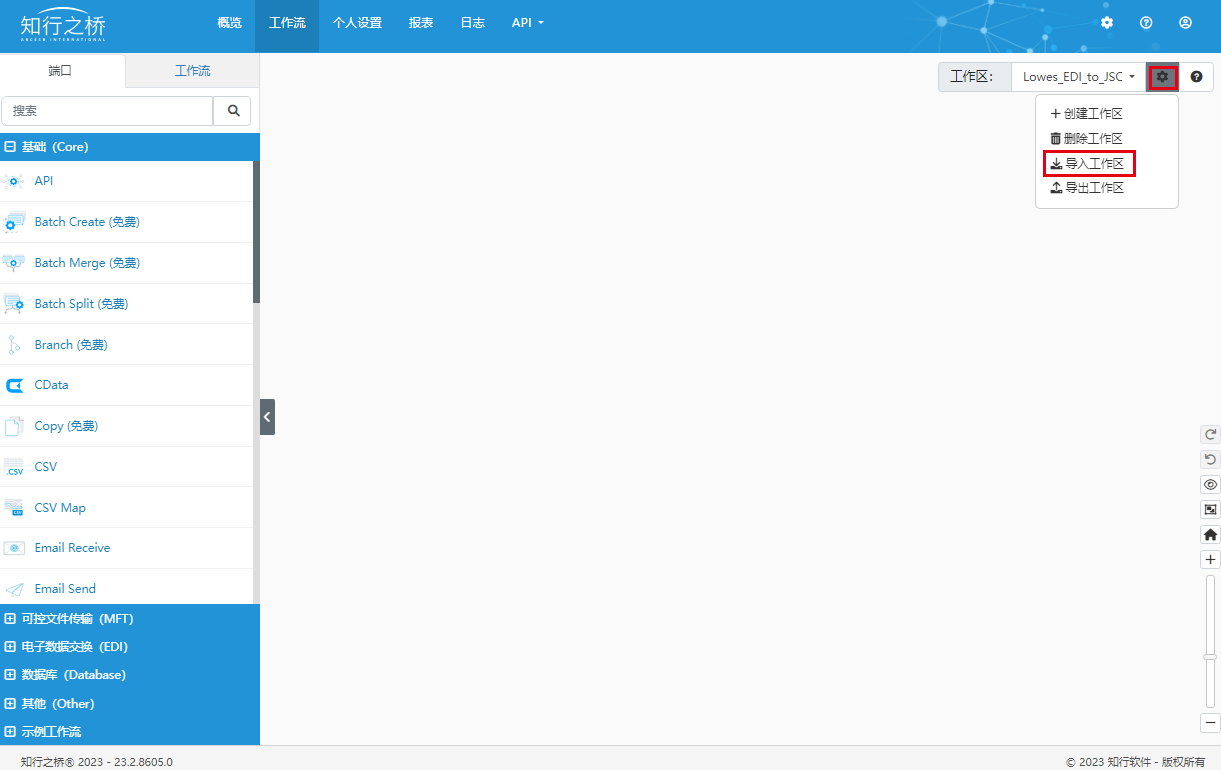This screenshot has height=770, width=1221.
Task: Click the zoom out minus button
Action: [1210, 722]
